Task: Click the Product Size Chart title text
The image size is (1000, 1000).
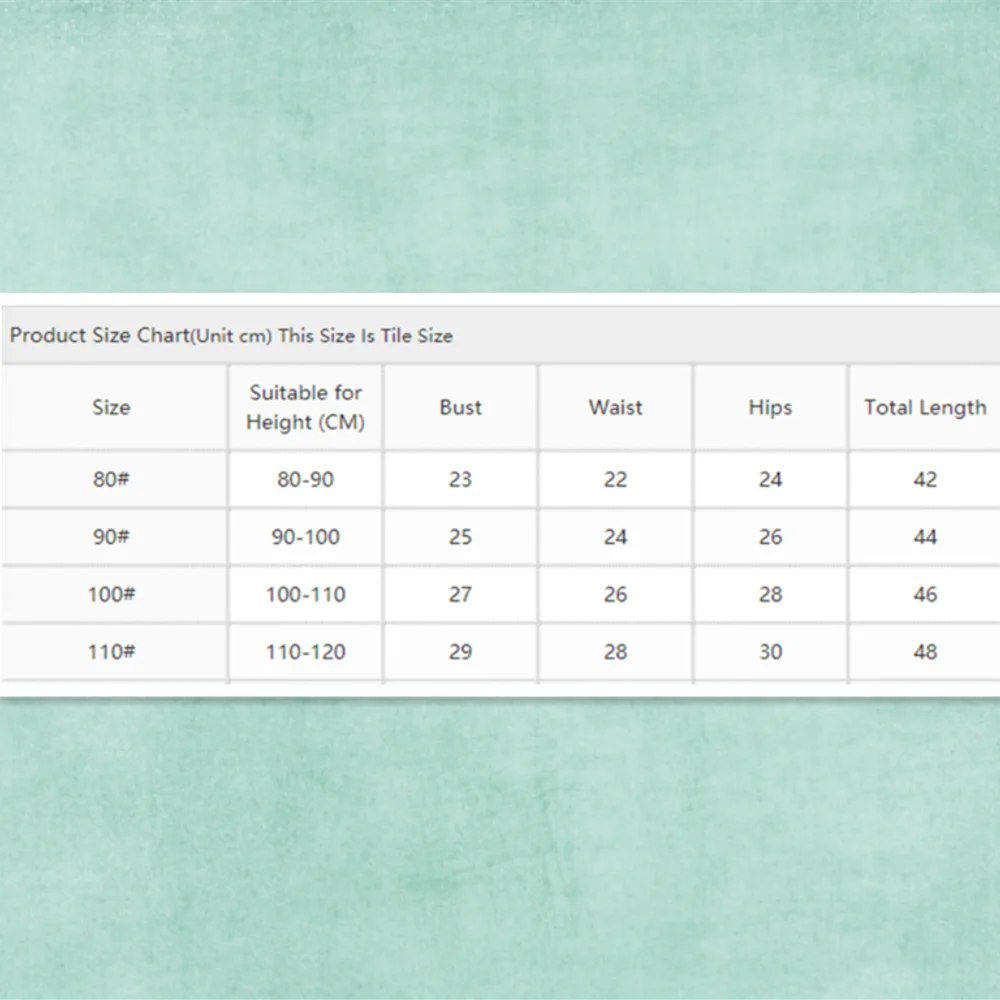Action: 231,336
